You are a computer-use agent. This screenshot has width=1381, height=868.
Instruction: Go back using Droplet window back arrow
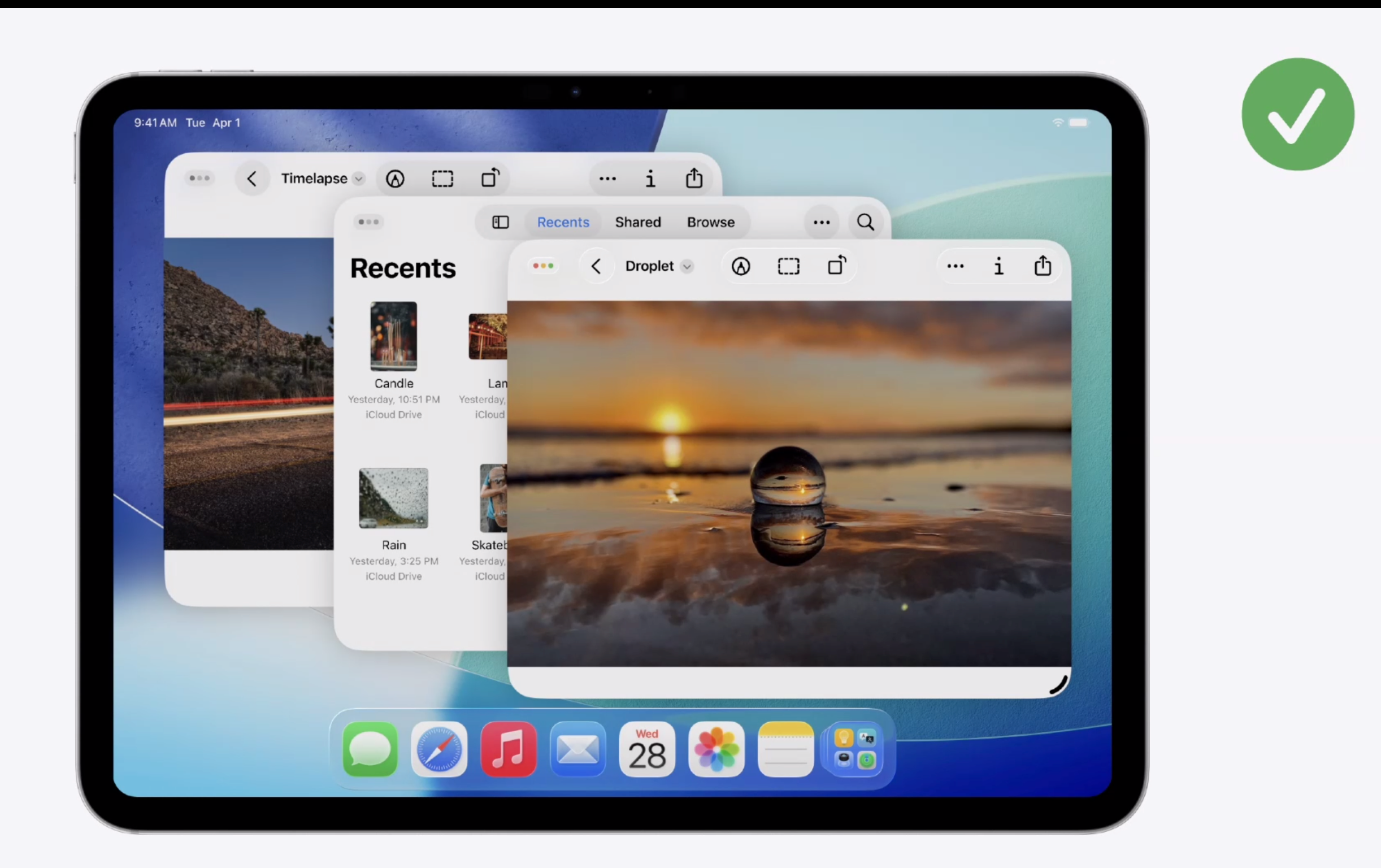point(597,266)
